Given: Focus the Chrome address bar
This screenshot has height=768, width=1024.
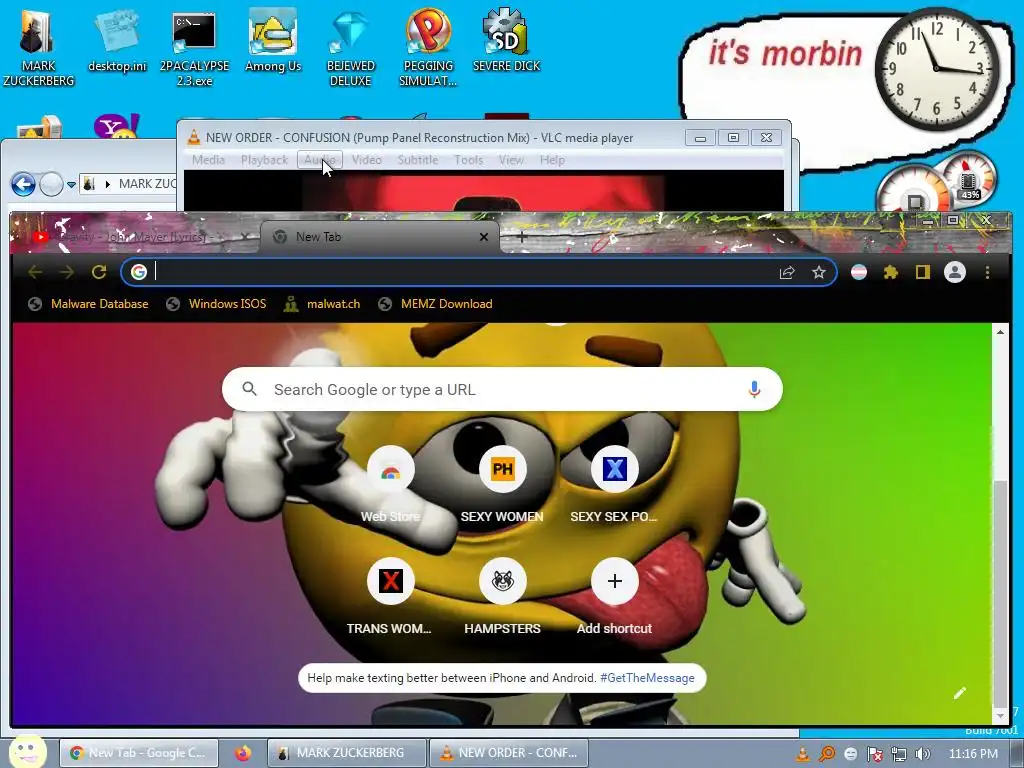Looking at the screenshot, I should (479, 272).
